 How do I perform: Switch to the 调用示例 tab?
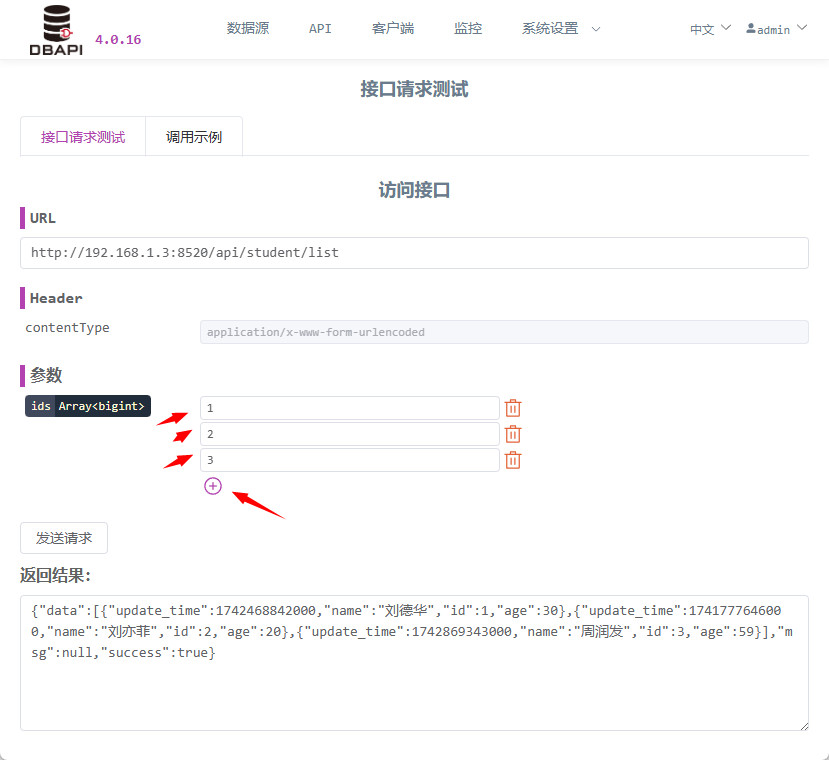(x=194, y=137)
